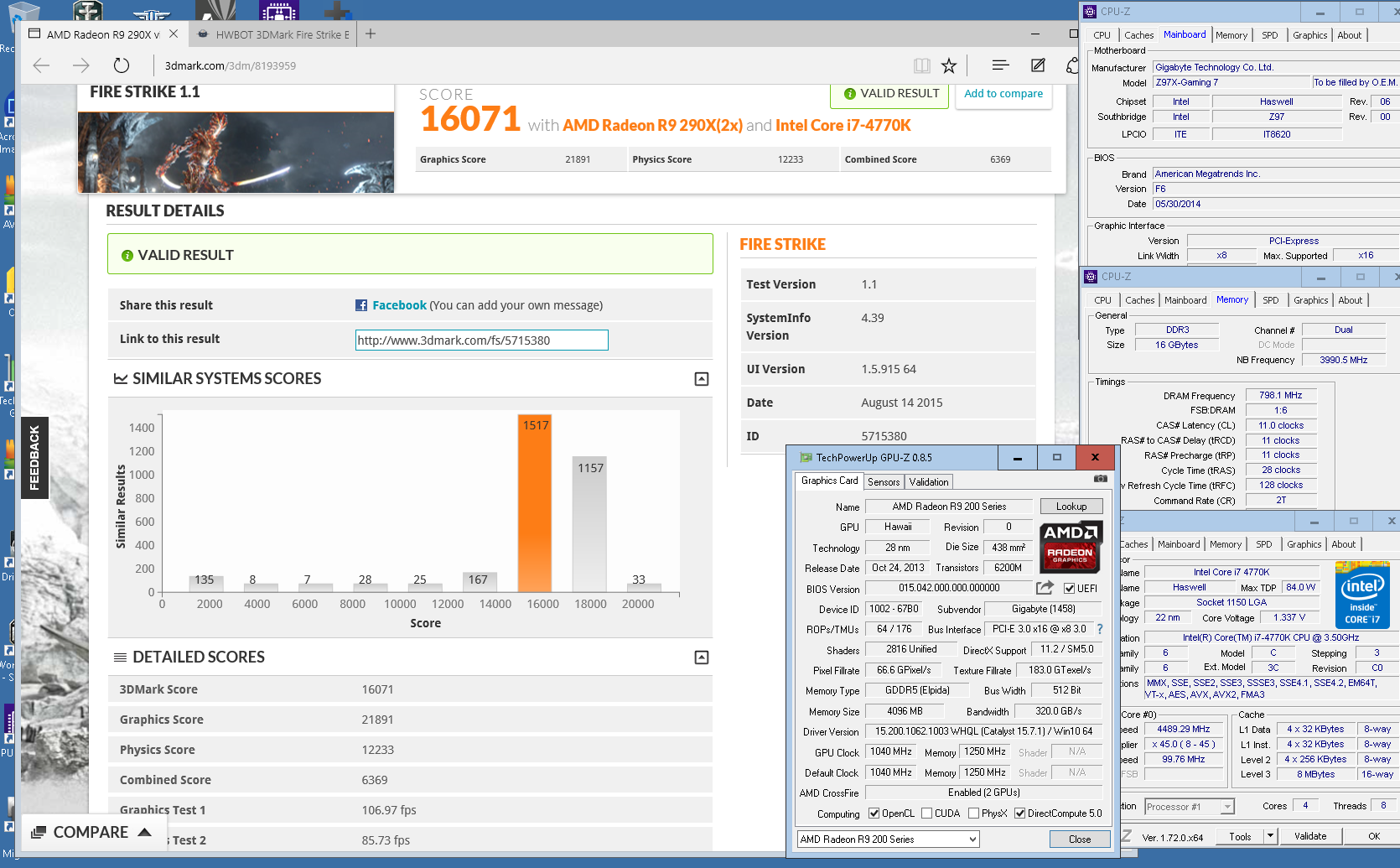Screen dimensions: 1400x868
Task: Open reading view book icon
Action: 922,65
